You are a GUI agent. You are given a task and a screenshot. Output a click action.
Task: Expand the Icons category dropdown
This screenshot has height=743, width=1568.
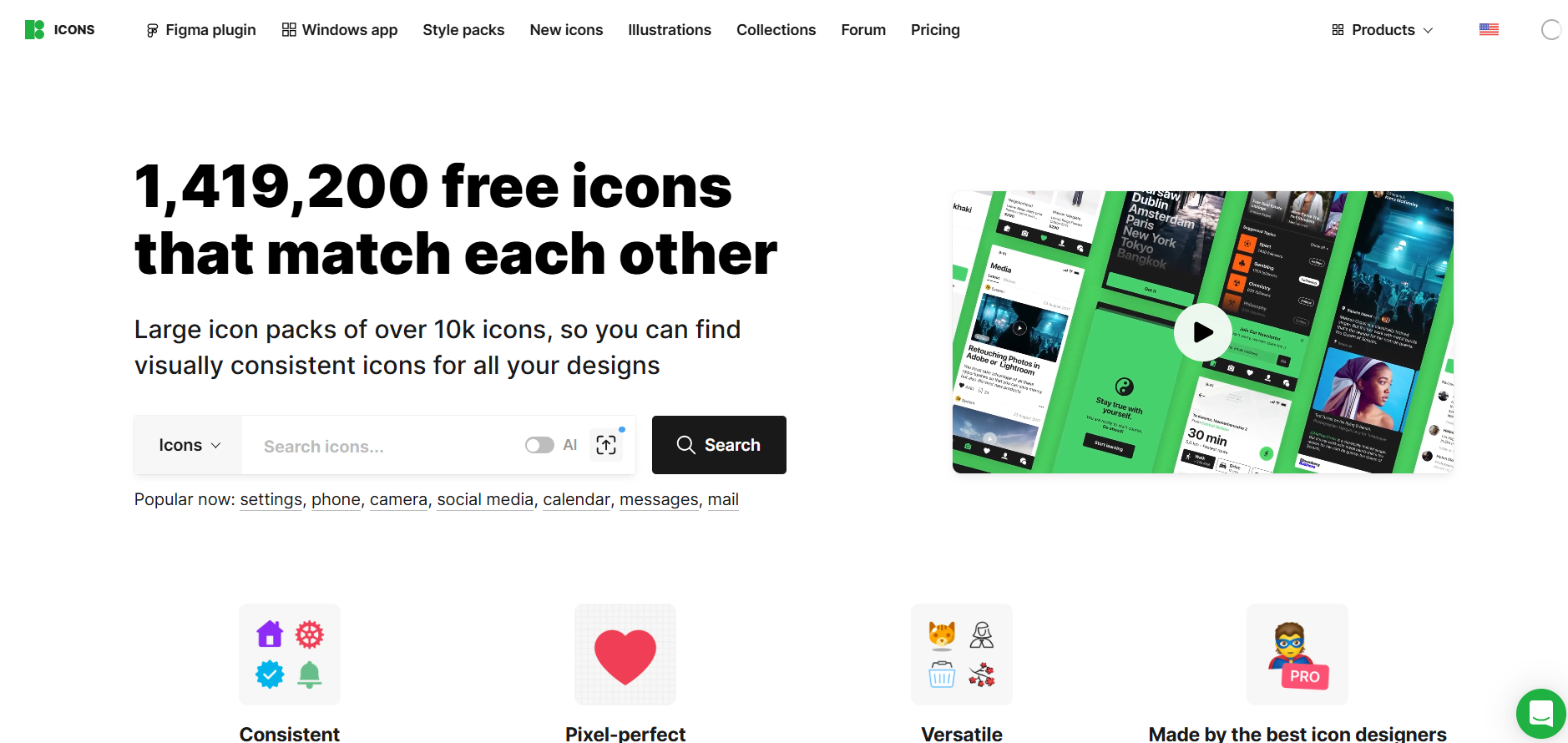click(x=189, y=445)
